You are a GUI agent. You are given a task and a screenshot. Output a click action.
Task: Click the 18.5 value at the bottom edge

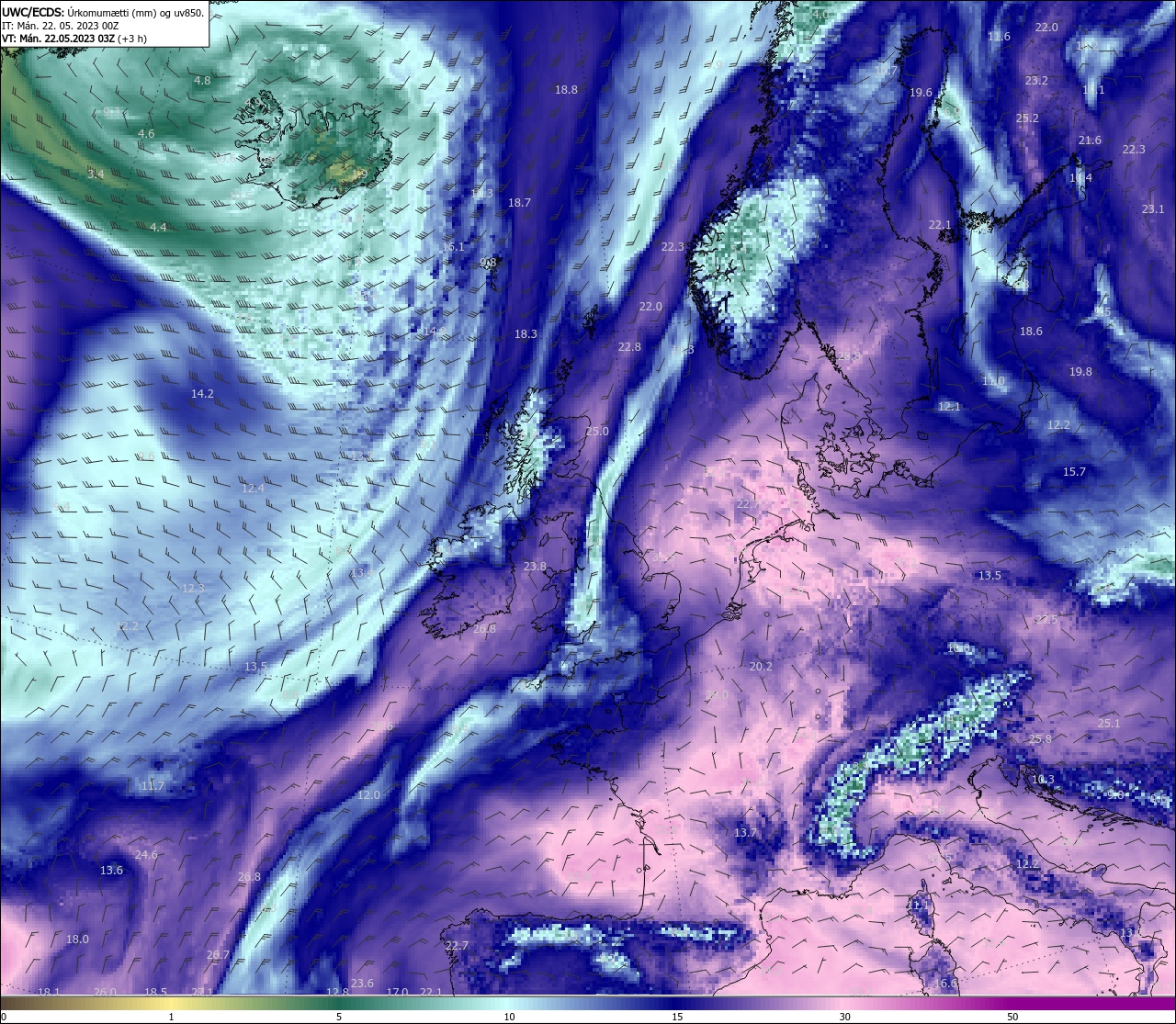click(155, 993)
